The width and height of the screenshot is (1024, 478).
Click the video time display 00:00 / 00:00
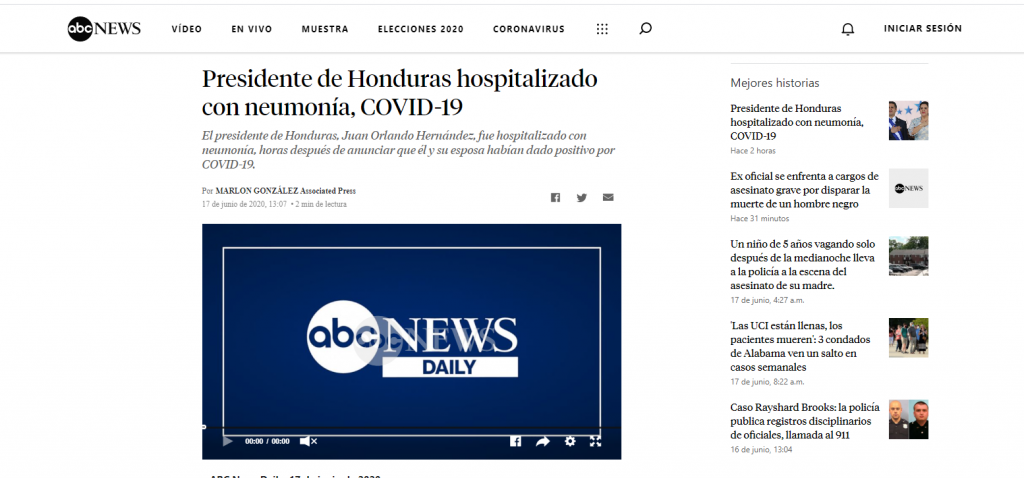(267, 441)
